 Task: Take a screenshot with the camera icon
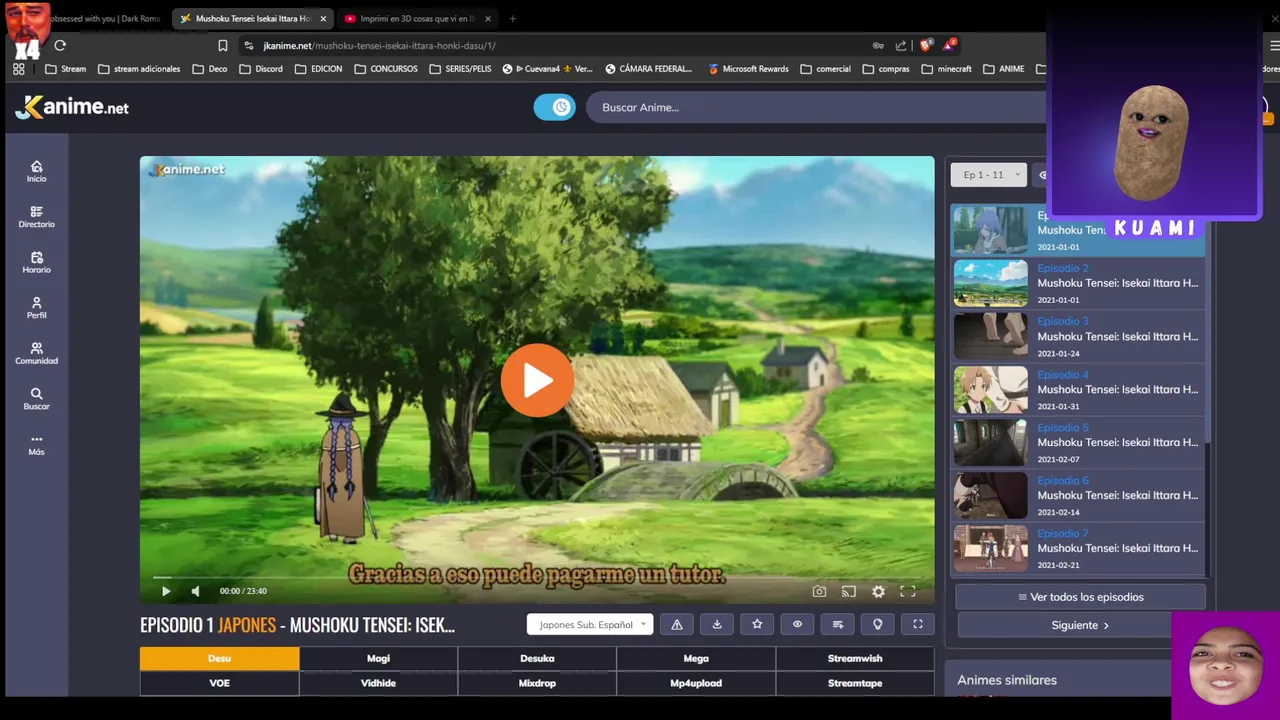tap(819, 591)
